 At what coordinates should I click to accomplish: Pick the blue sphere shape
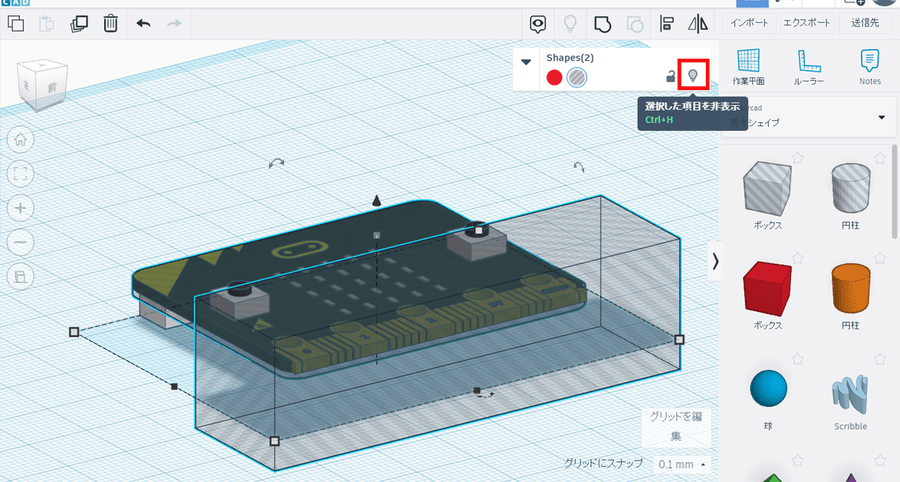768,388
